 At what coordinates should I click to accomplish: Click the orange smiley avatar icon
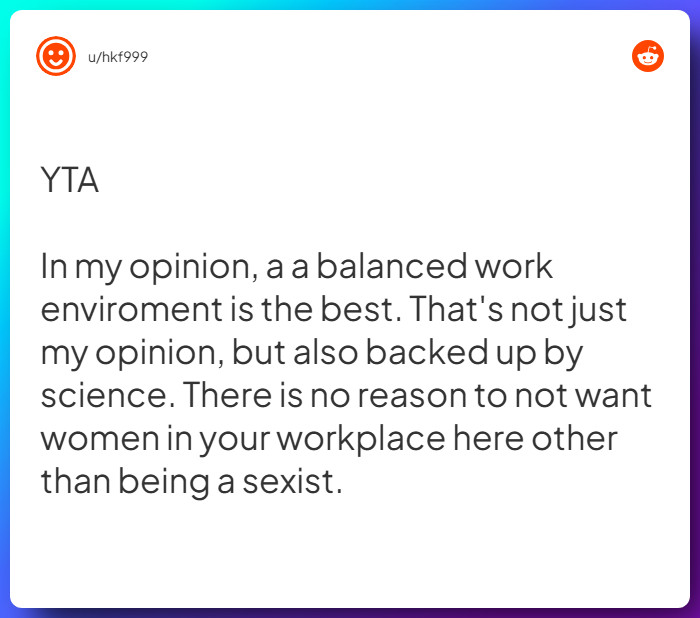pos(56,56)
